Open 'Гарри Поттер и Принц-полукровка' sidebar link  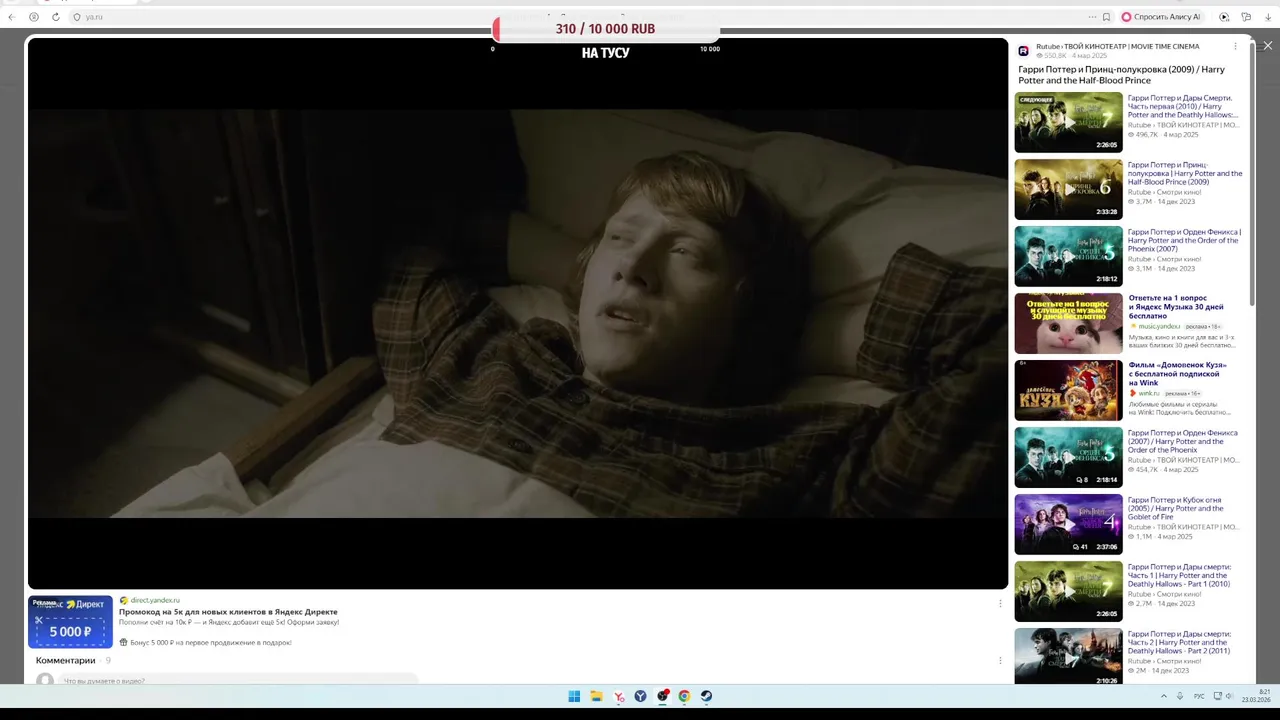click(x=1185, y=173)
